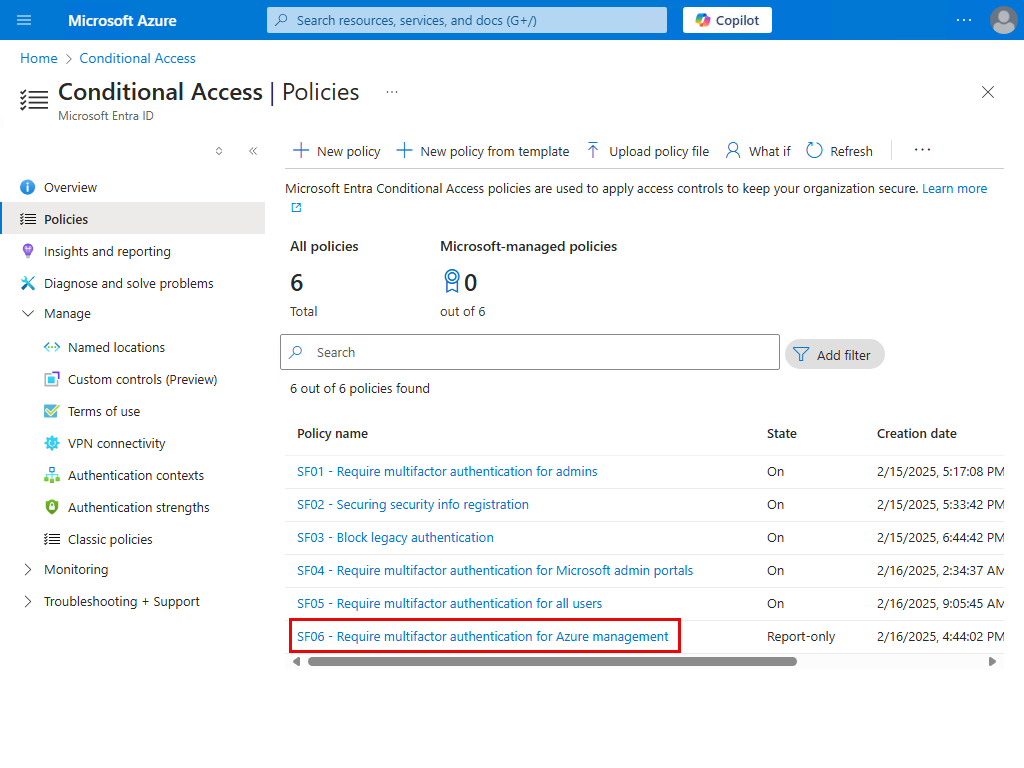Image resolution: width=1024 pixels, height=768 pixels.
Task: Open Authentication strengths
Action: coord(138,507)
